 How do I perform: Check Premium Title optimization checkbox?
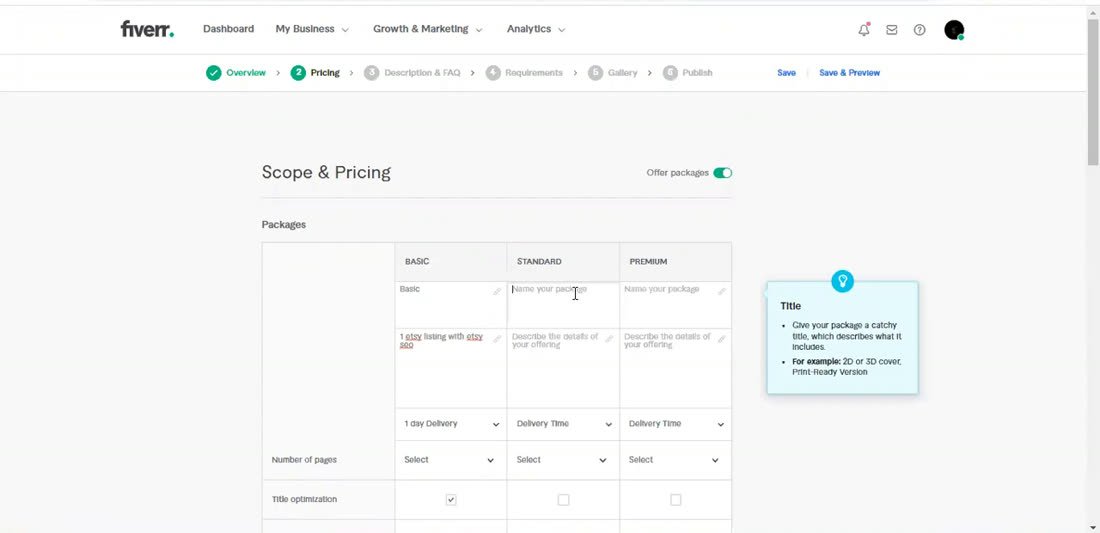coord(676,500)
